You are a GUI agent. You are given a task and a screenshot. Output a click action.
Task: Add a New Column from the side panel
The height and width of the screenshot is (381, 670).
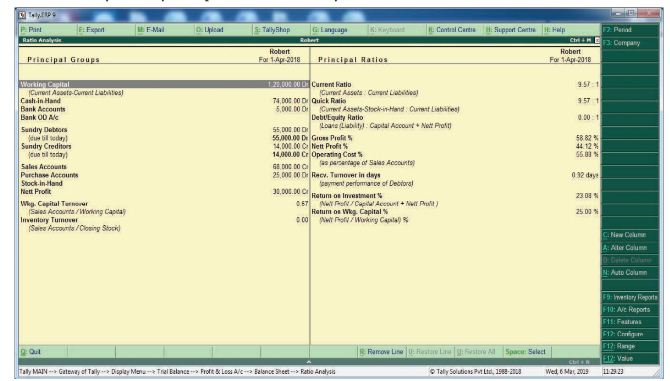click(x=630, y=235)
